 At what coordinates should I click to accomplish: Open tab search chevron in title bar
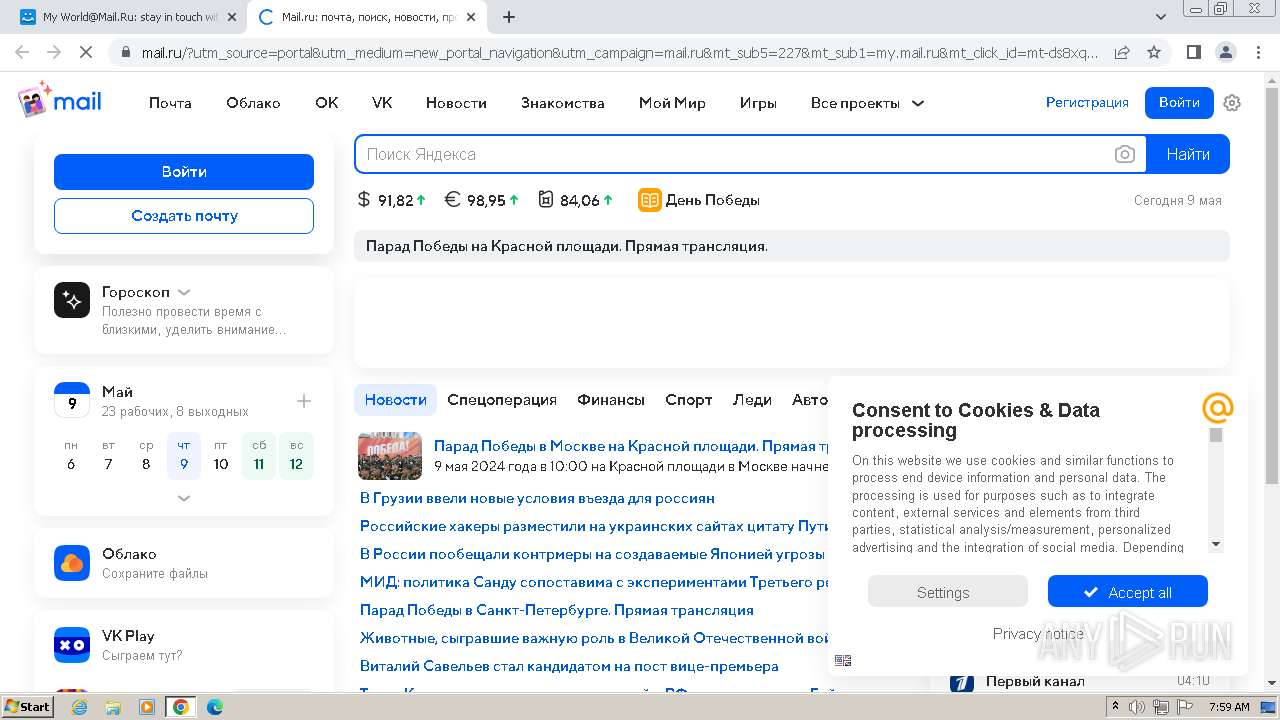click(x=1160, y=17)
